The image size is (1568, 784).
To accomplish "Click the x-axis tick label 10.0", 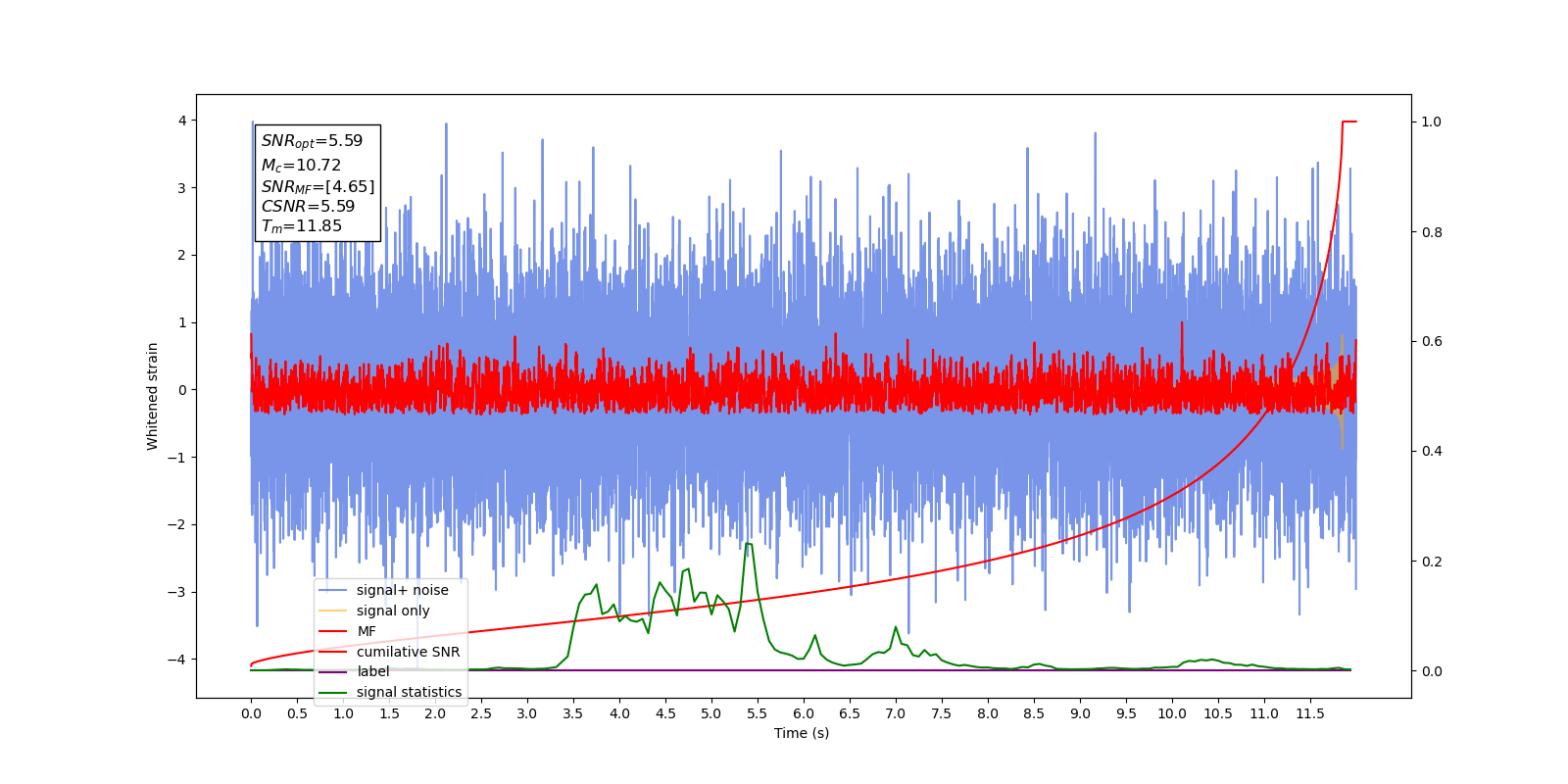I will pos(1172,713).
